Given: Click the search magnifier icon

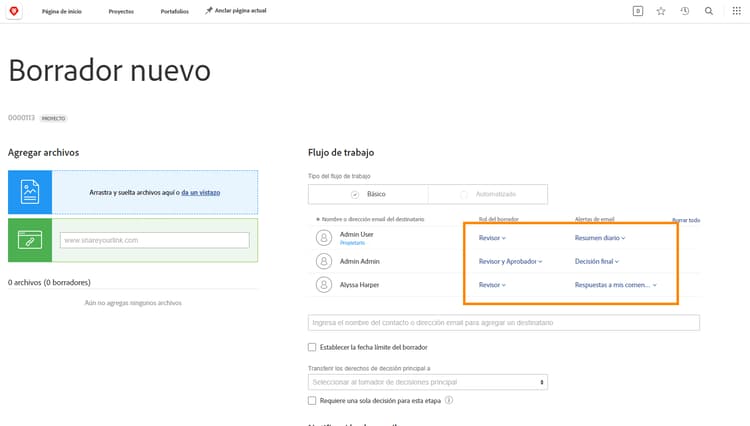Looking at the screenshot, I should coord(709,11).
